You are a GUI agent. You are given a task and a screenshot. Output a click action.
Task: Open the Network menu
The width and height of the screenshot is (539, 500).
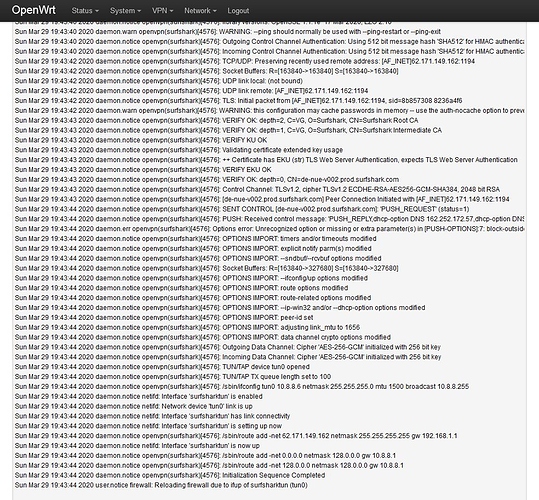(200, 11)
